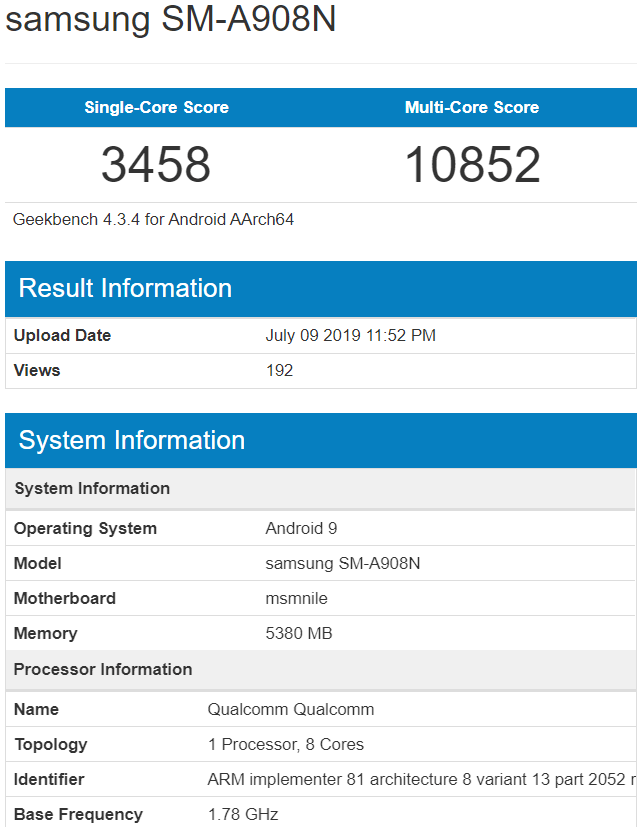Select the processor Name label
Image resolution: width=639 pixels, height=827 pixels.
[36, 709]
